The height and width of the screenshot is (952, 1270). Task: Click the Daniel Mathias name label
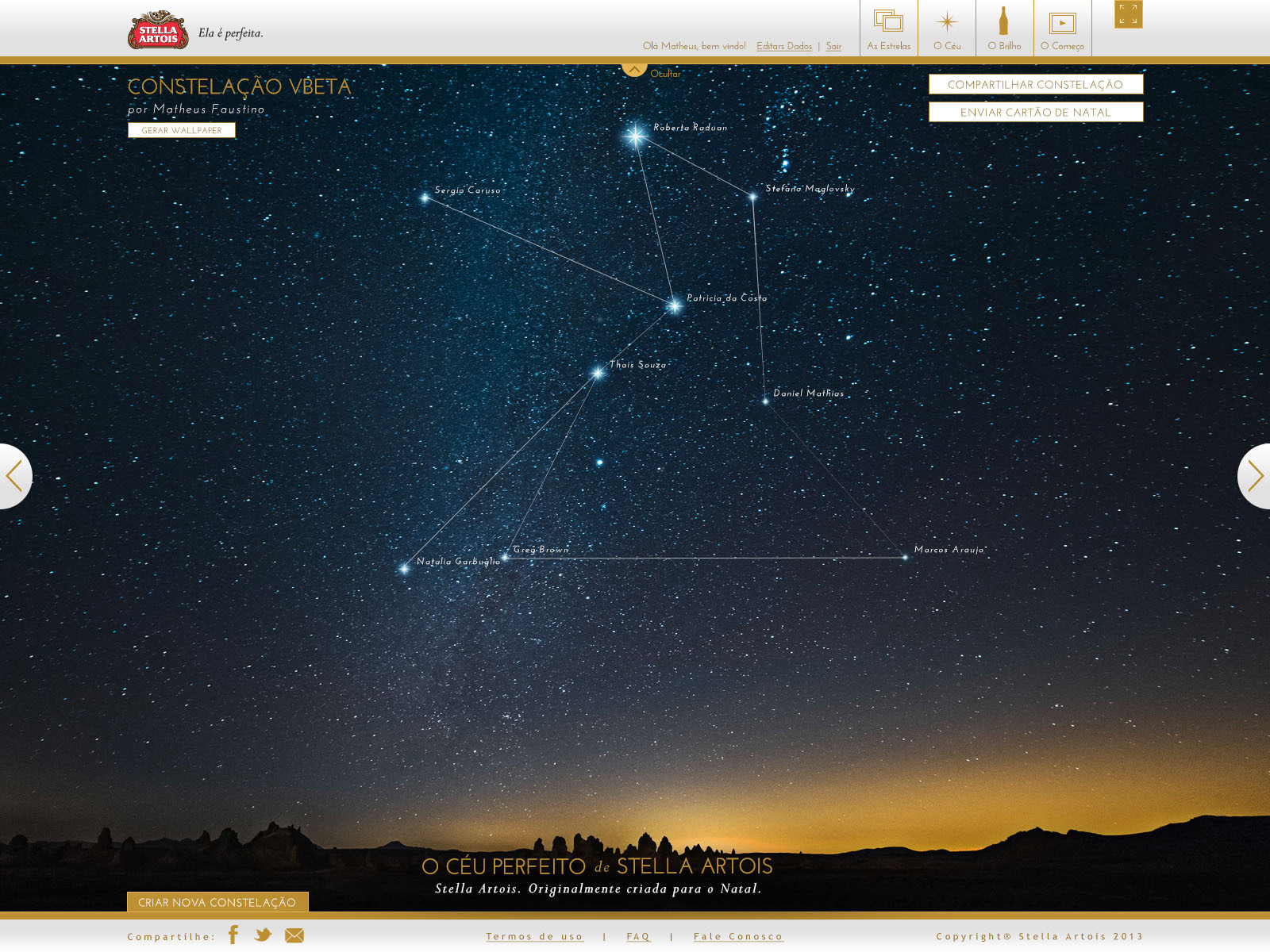808,393
